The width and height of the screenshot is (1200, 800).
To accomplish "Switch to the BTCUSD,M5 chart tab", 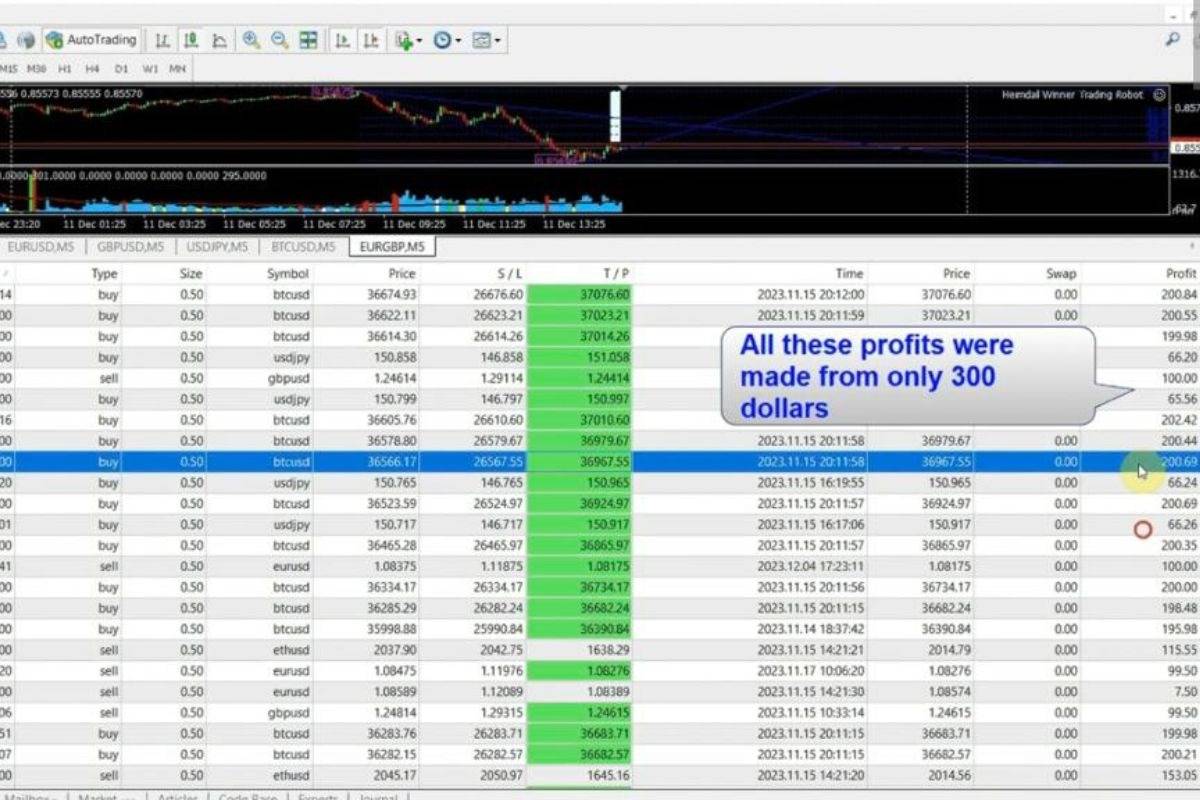I will click(x=302, y=247).
